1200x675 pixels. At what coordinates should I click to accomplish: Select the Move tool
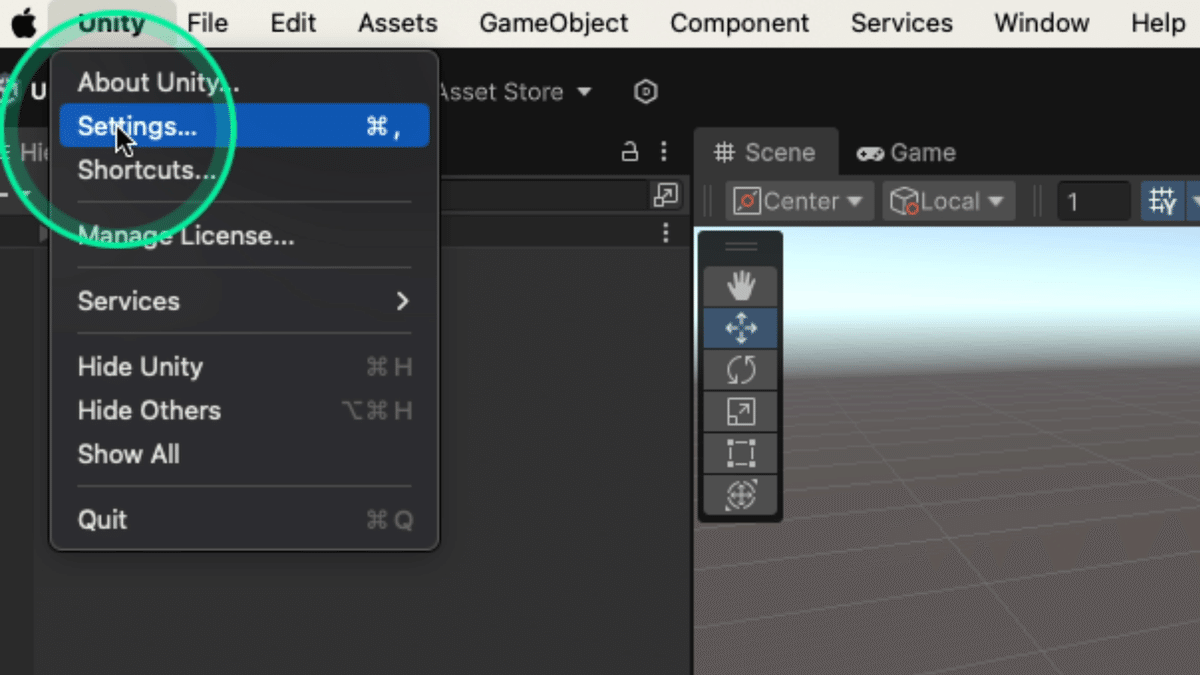(x=740, y=328)
